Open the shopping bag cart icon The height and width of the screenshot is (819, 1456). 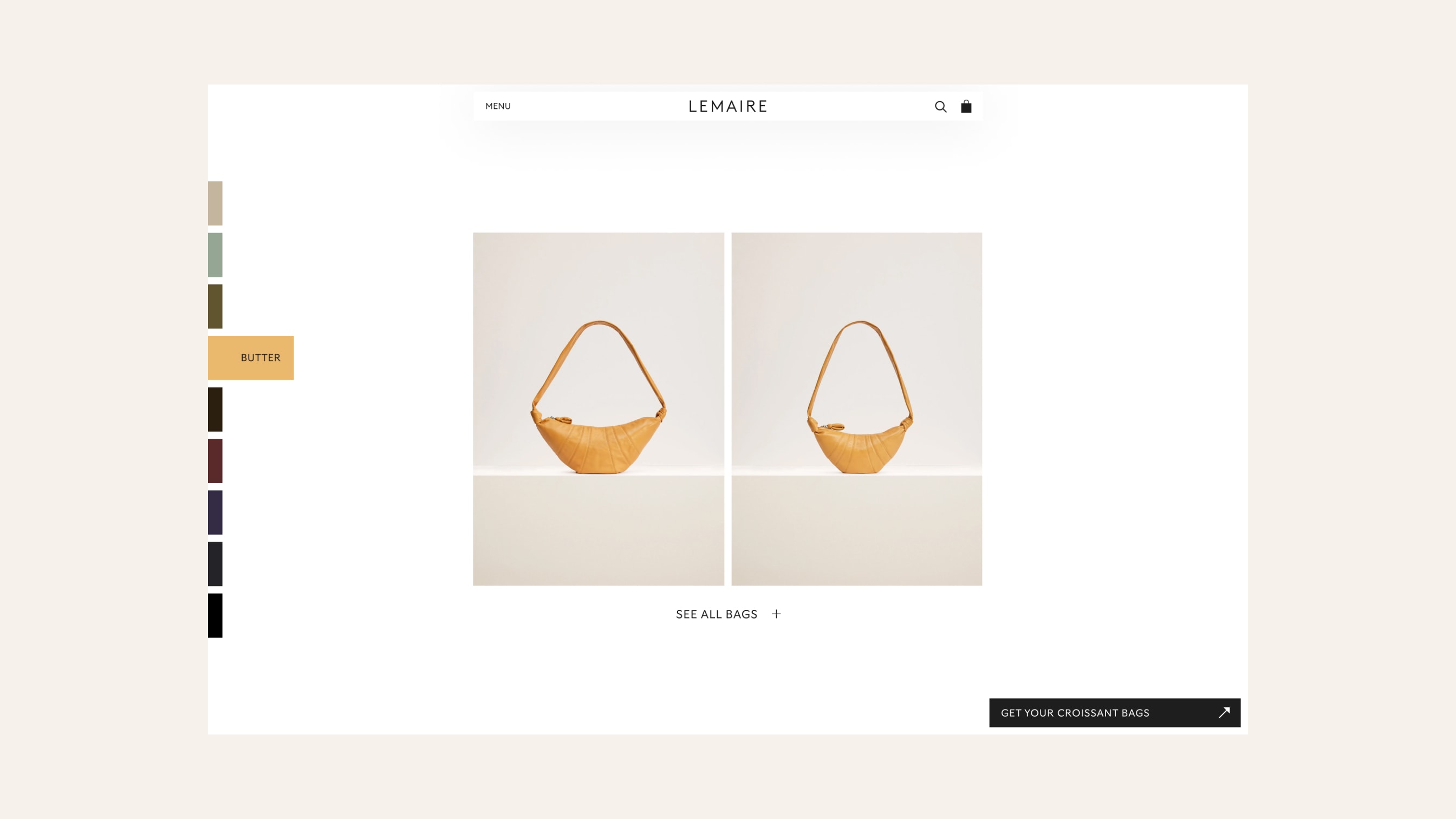click(966, 106)
